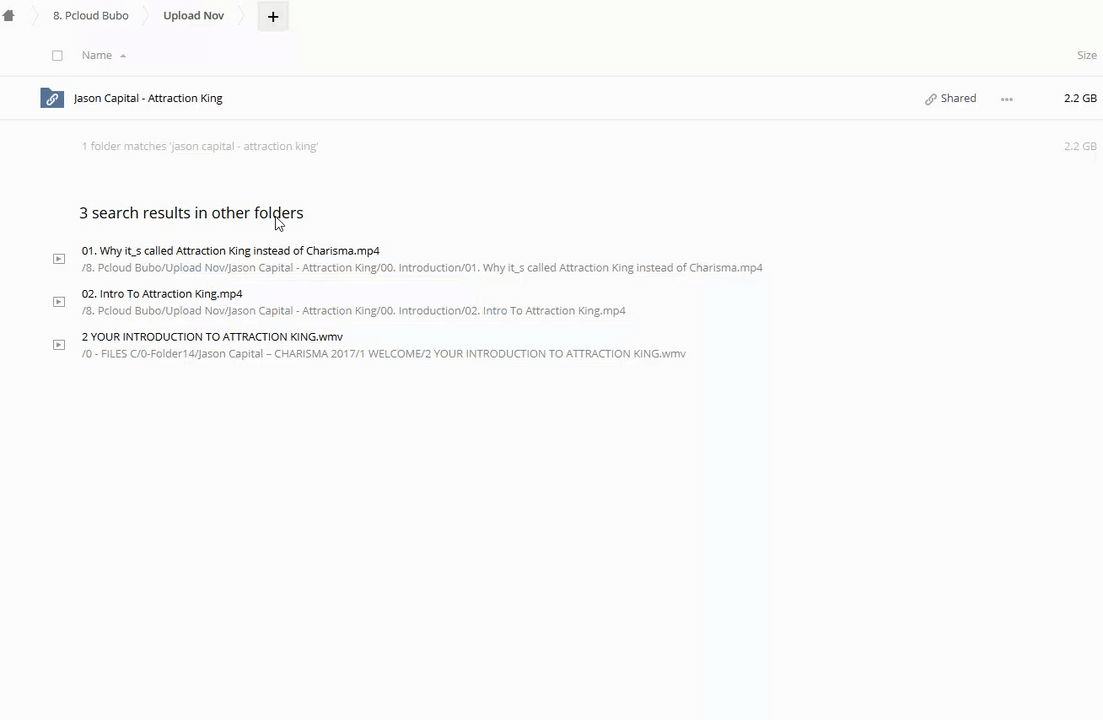Click the Shared label on the folder row

(958, 98)
